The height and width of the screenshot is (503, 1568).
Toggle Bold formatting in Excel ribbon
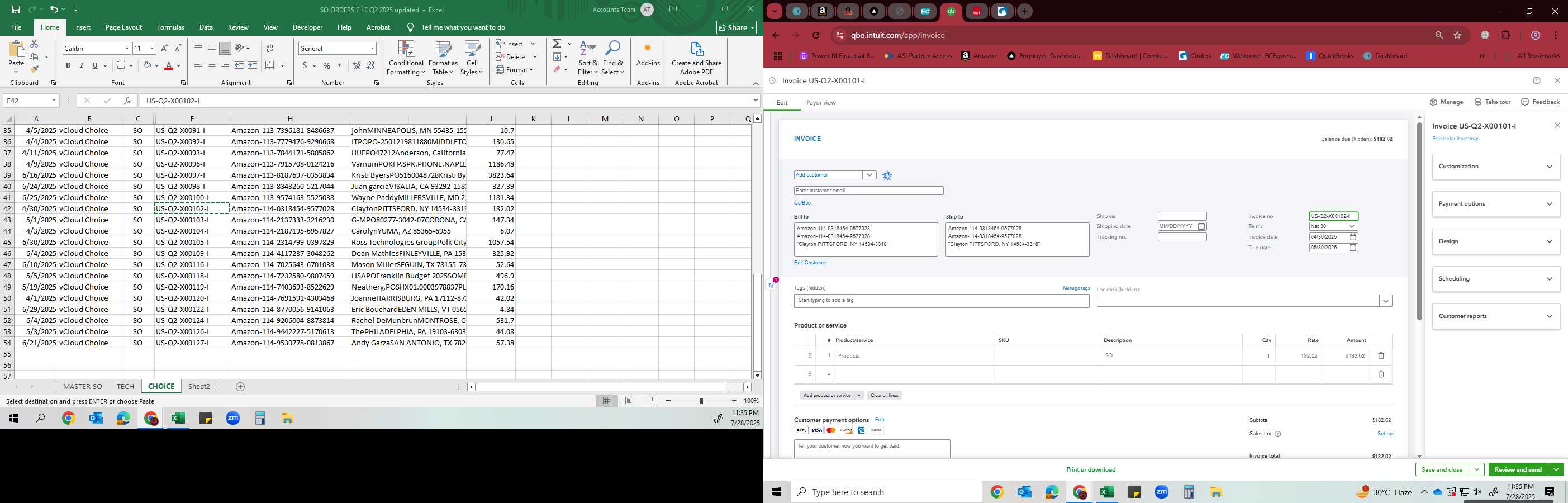point(68,65)
